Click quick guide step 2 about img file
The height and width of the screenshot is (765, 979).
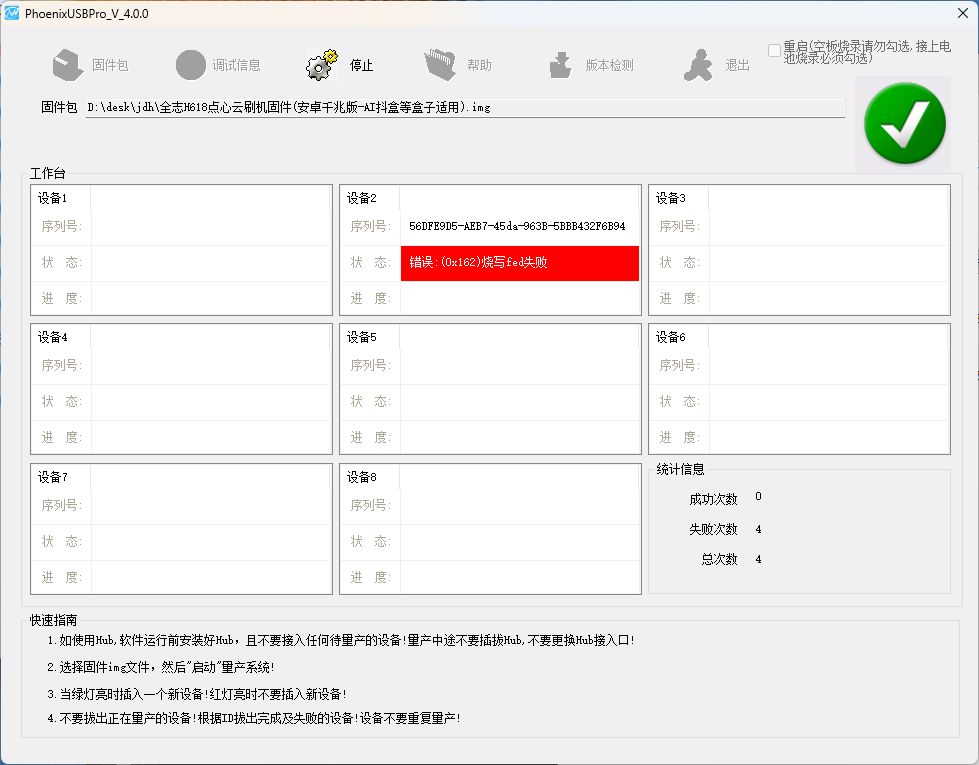(161, 667)
